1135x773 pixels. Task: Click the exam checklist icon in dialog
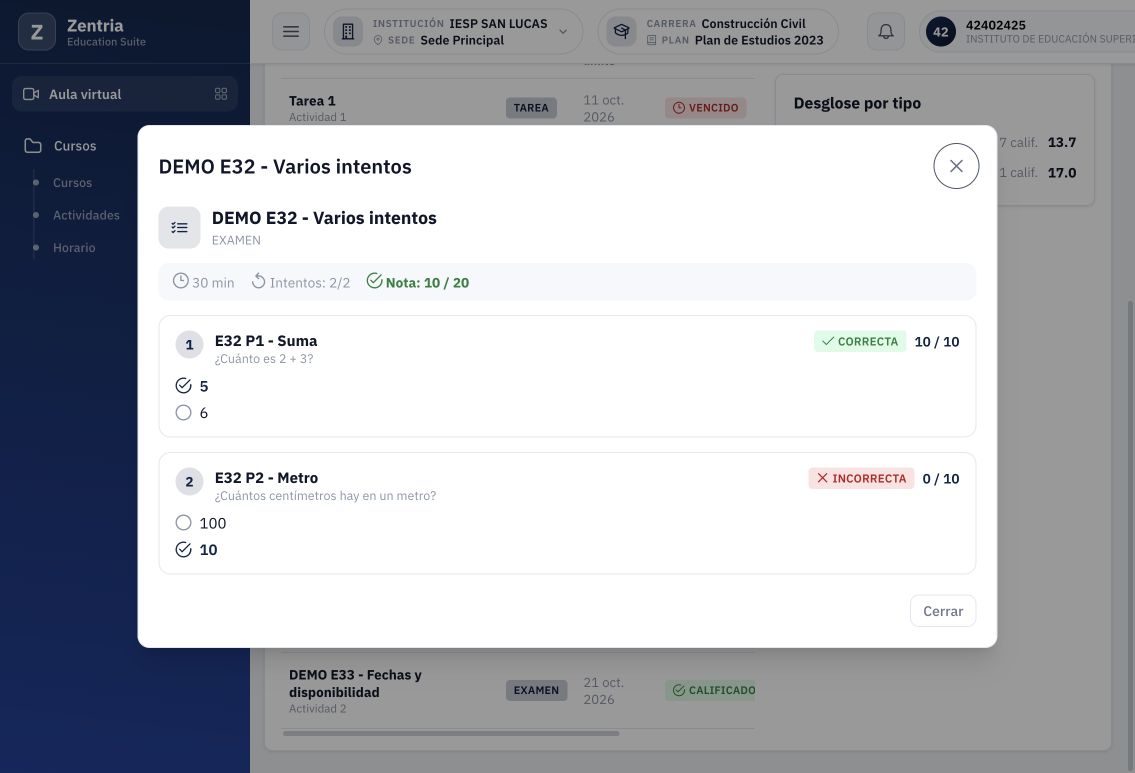point(180,228)
